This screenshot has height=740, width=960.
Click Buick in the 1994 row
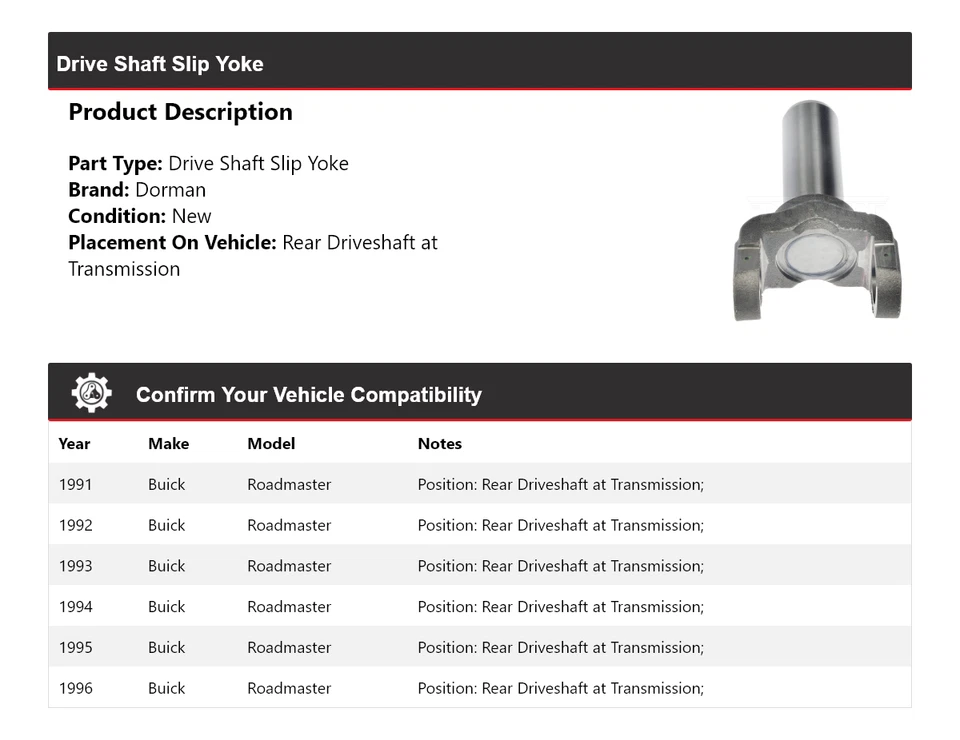pyautogui.click(x=167, y=607)
